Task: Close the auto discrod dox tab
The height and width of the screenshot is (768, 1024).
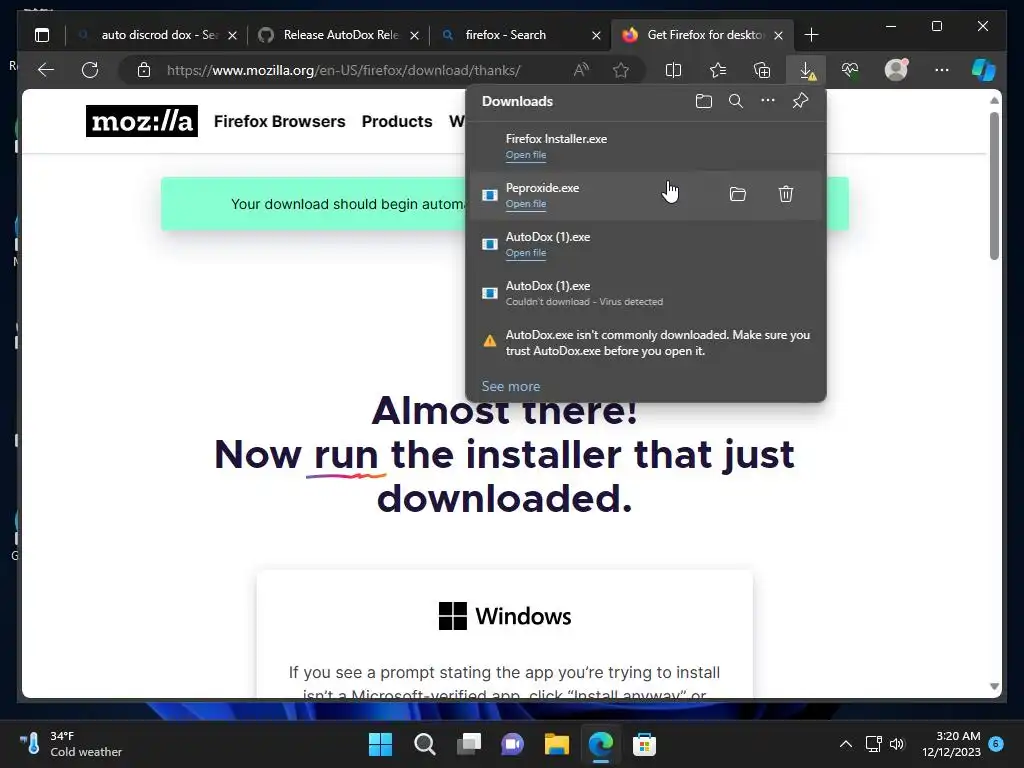Action: [x=232, y=35]
